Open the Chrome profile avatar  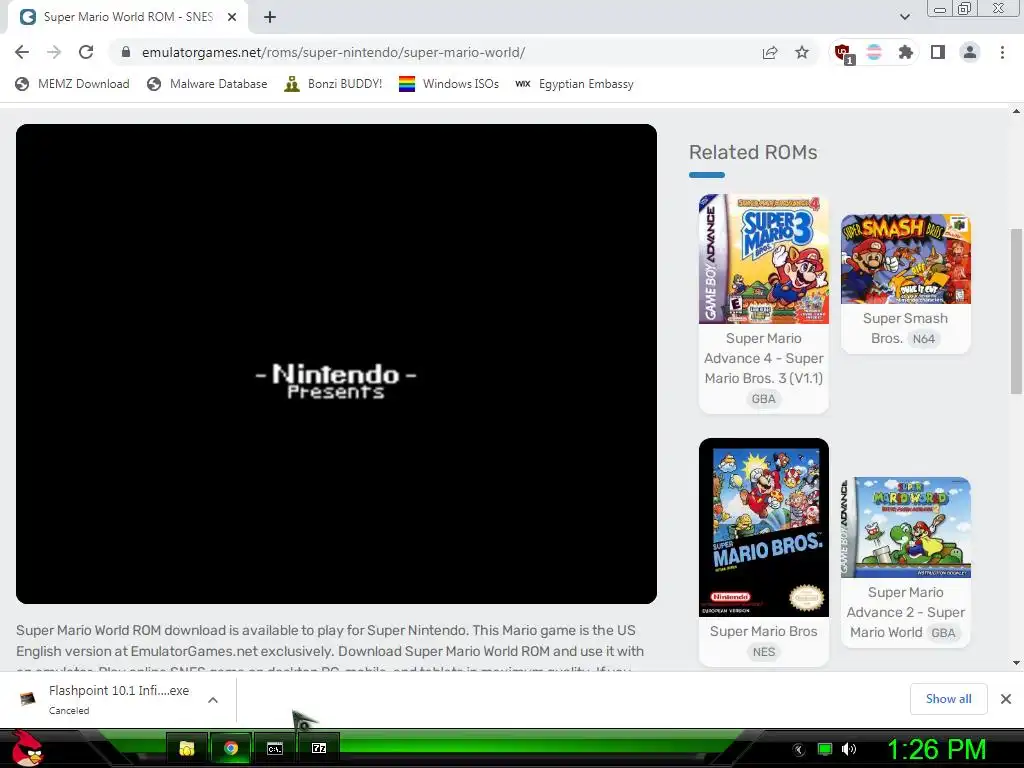(x=970, y=52)
